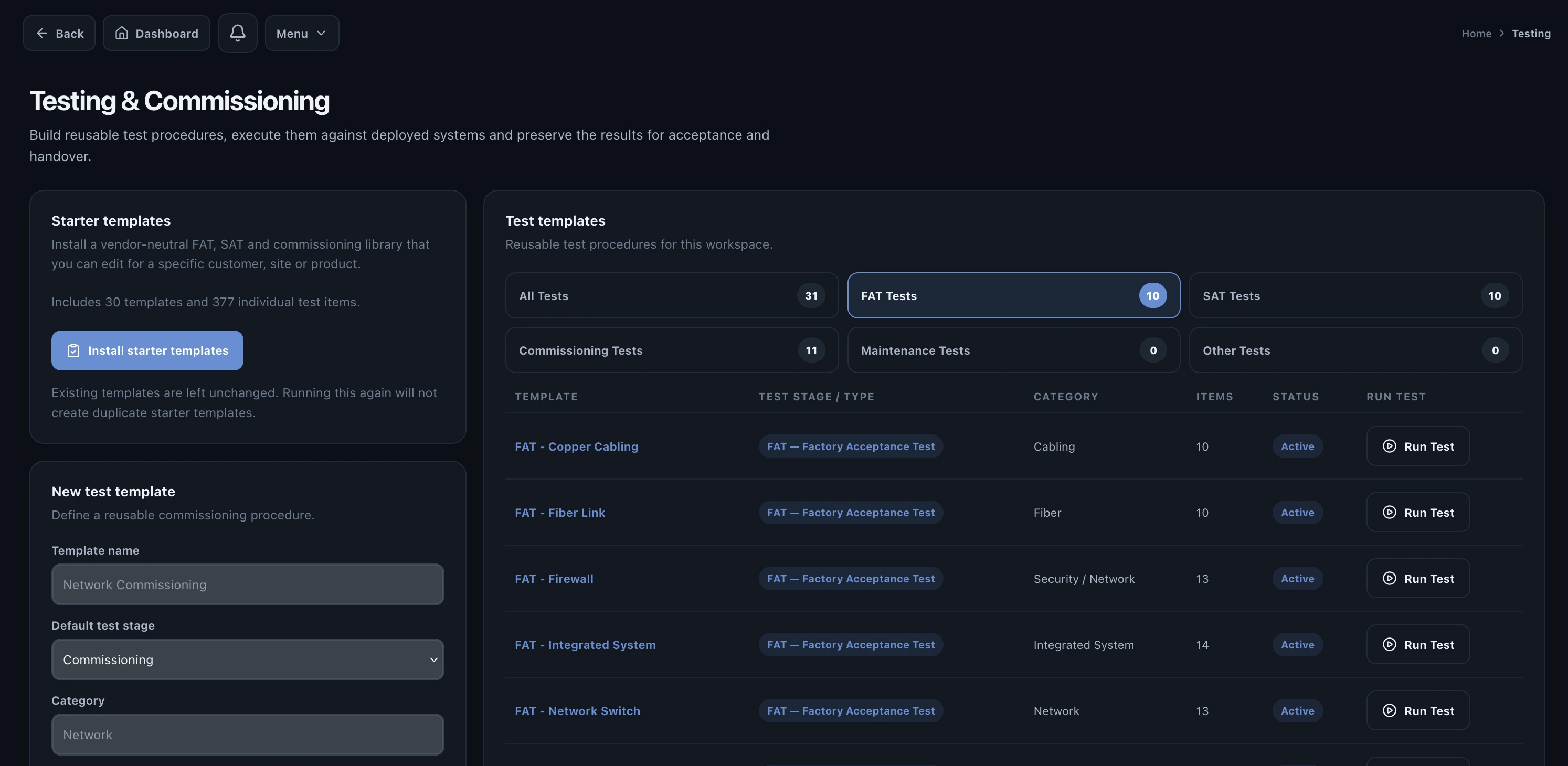Click Install starter templates button
Screen dimensions: 1568x766
pyautogui.click(x=147, y=350)
